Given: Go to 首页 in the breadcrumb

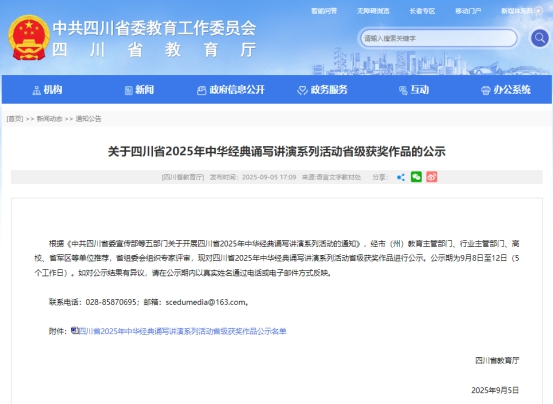Looking at the screenshot, I should tap(15, 119).
